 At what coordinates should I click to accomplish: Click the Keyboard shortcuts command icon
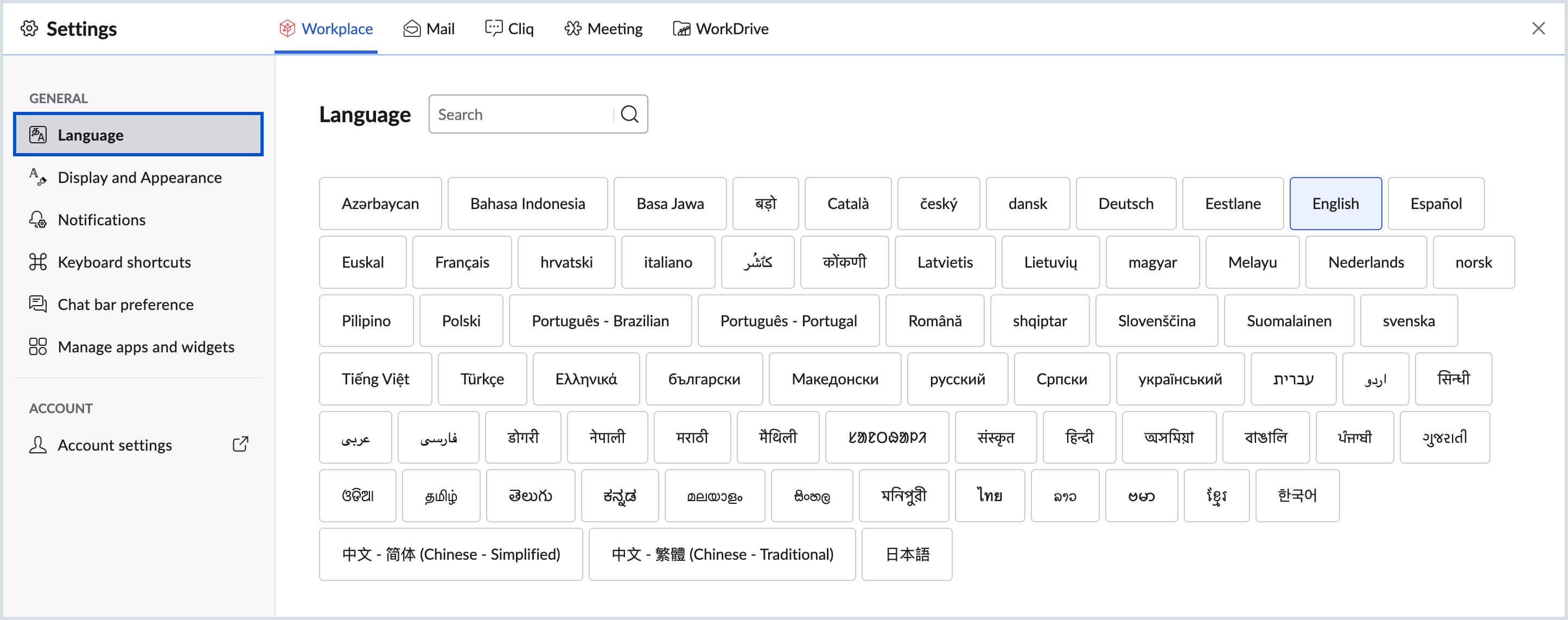[38, 262]
